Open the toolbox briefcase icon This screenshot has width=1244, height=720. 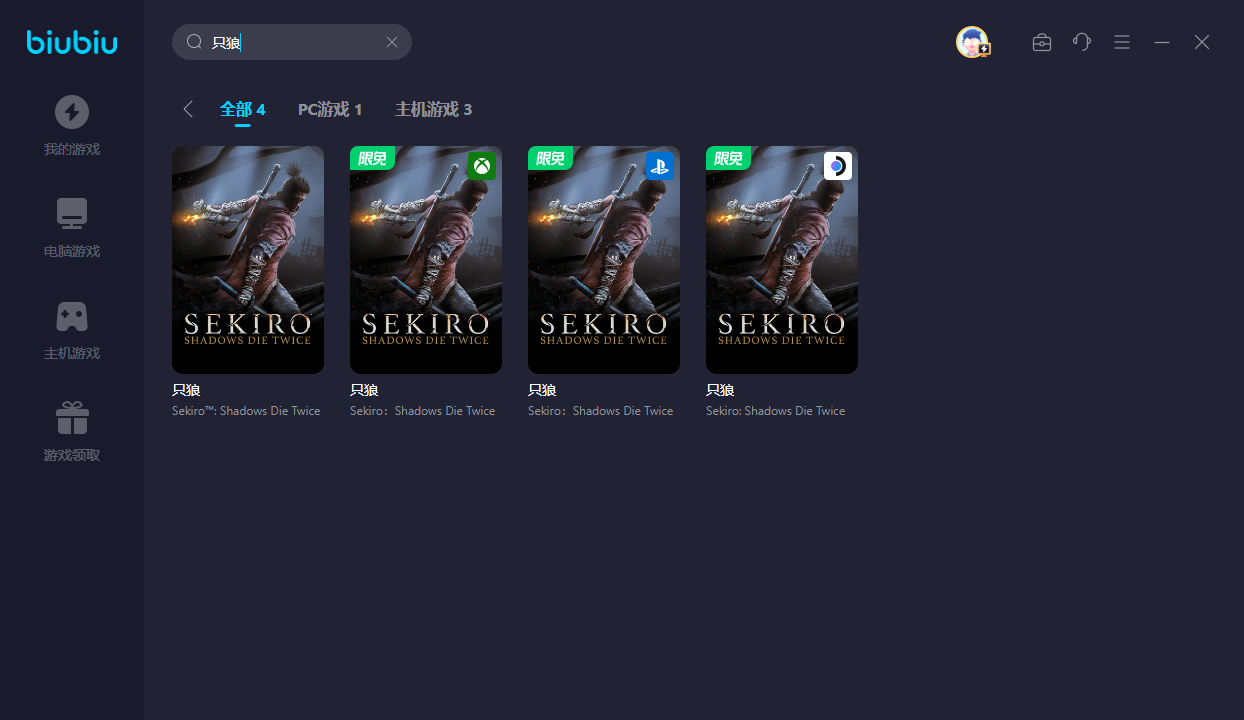(x=1042, y=42)
